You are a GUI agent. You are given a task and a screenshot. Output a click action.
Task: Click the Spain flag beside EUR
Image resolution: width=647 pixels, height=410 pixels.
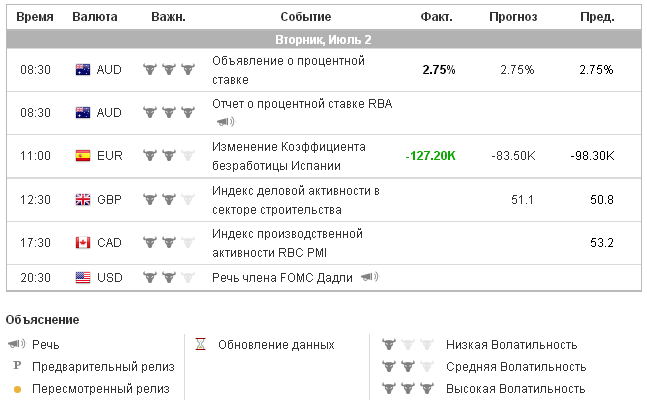coord(83,155)
